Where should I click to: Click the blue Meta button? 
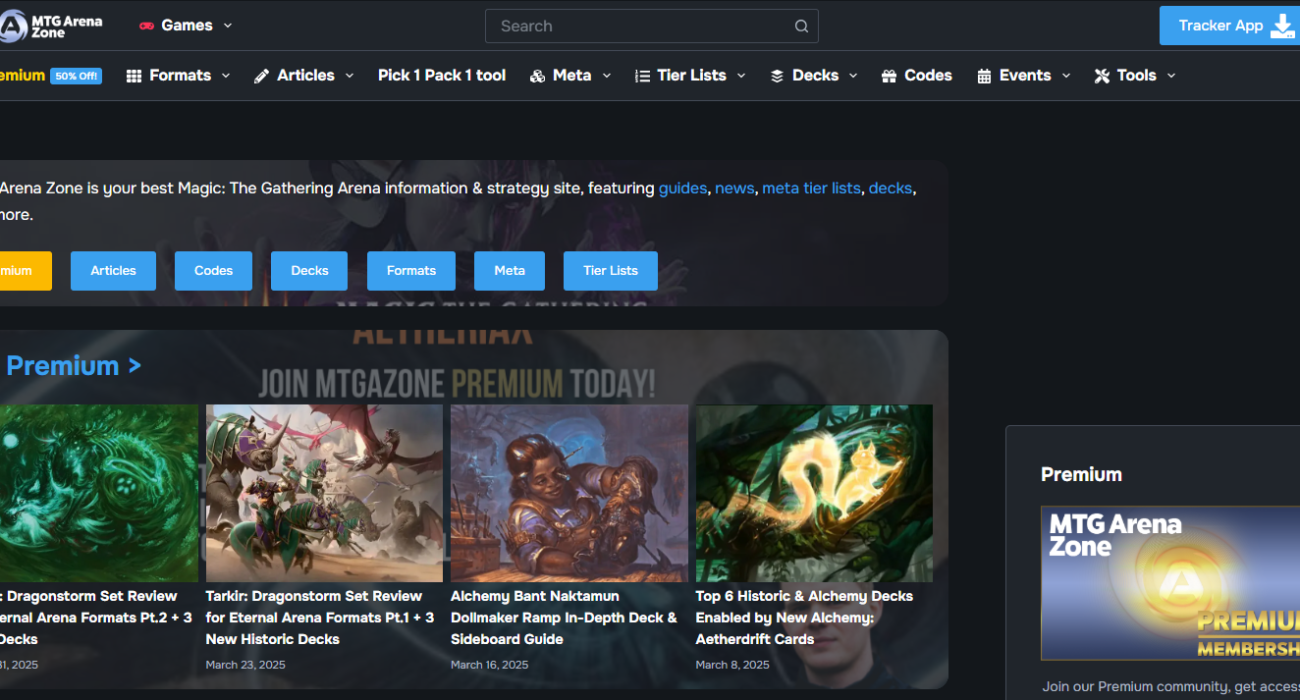tap(509, 271)
